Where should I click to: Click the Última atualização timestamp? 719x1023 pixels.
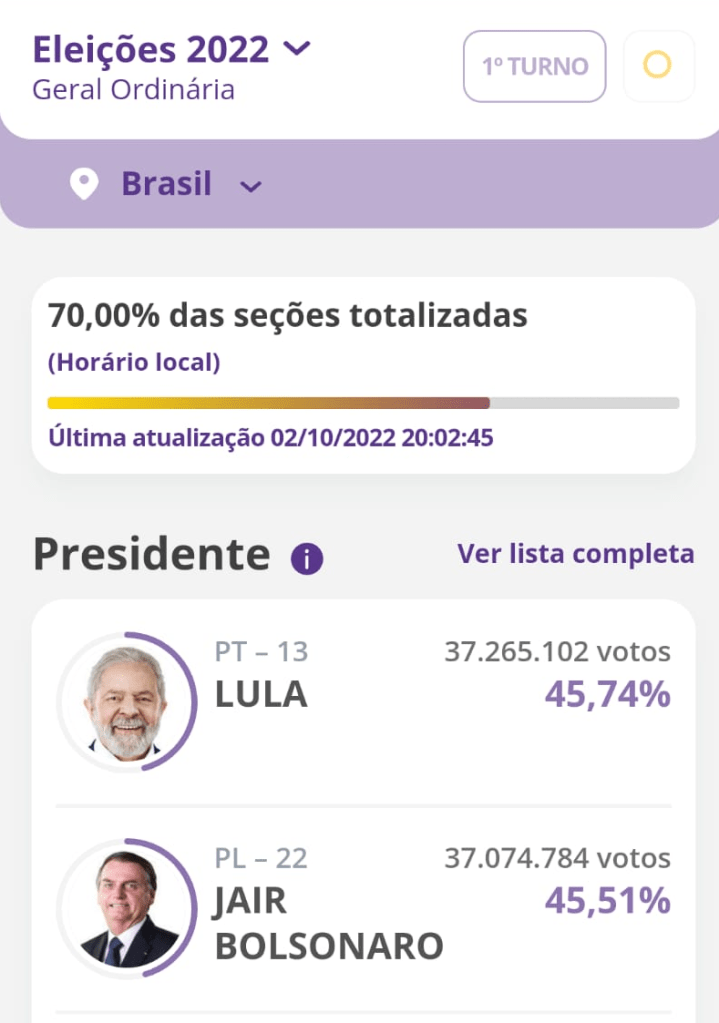(270, 438)
